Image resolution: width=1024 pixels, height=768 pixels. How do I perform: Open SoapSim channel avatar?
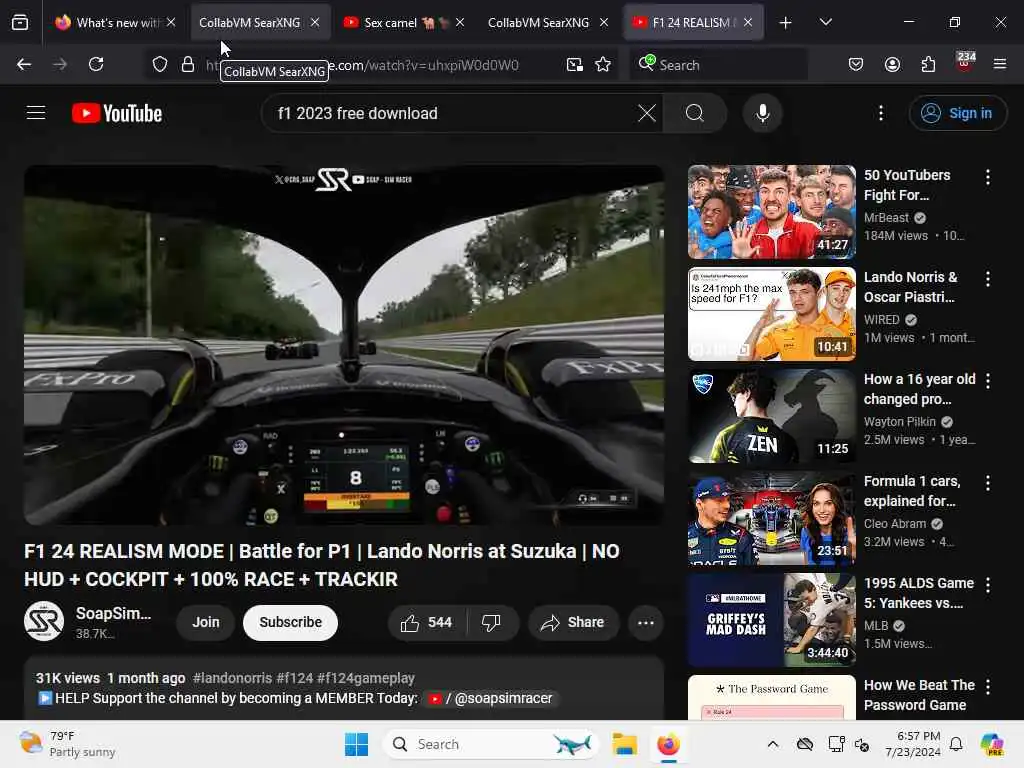coord(44,621)
